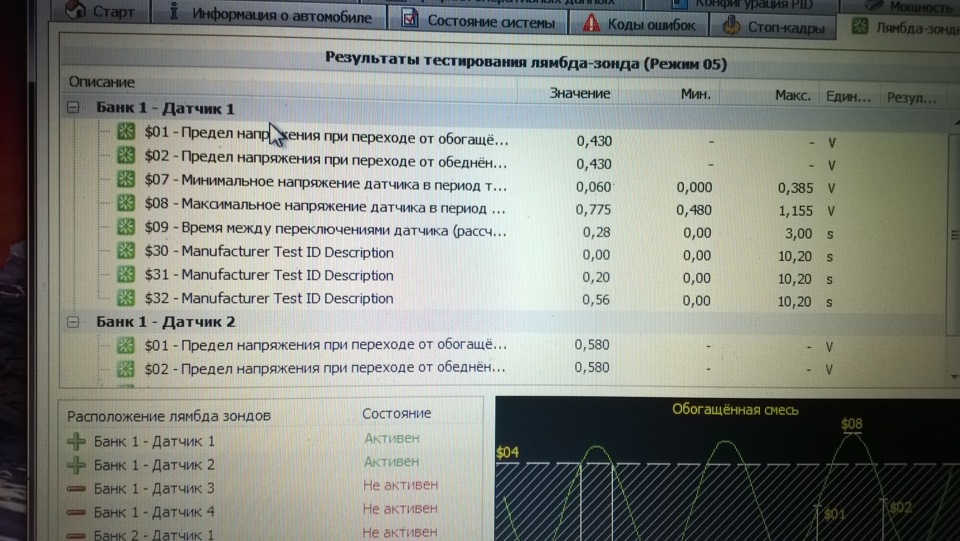Open the Старт tab
The height and width of the screenshot is (541, 960).
(x=100, y=10)
